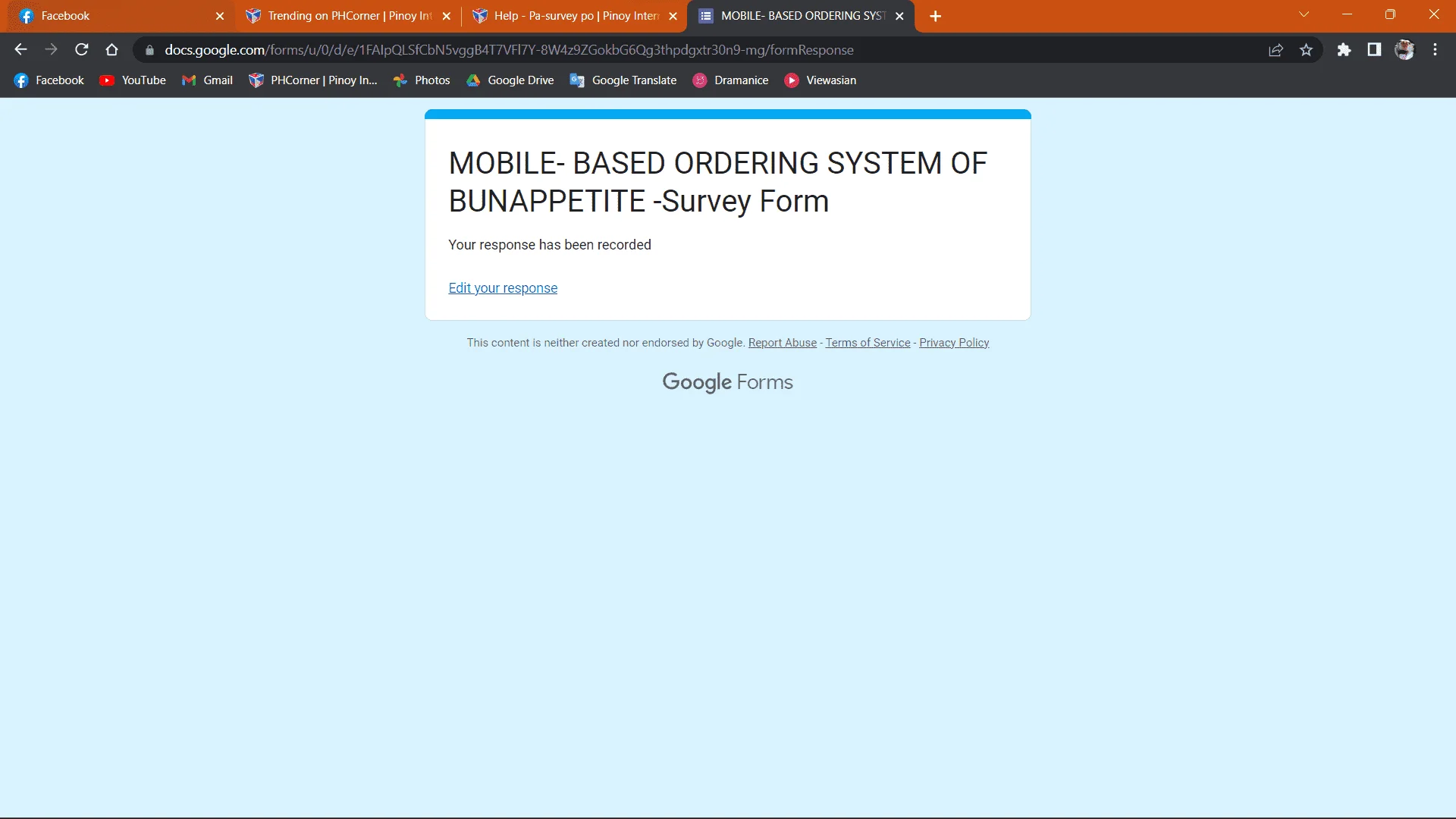The width and height of the screenshot is (1456, 819).
Task: Close the Help - Pa-survey po tab
Action: [673, 16]
